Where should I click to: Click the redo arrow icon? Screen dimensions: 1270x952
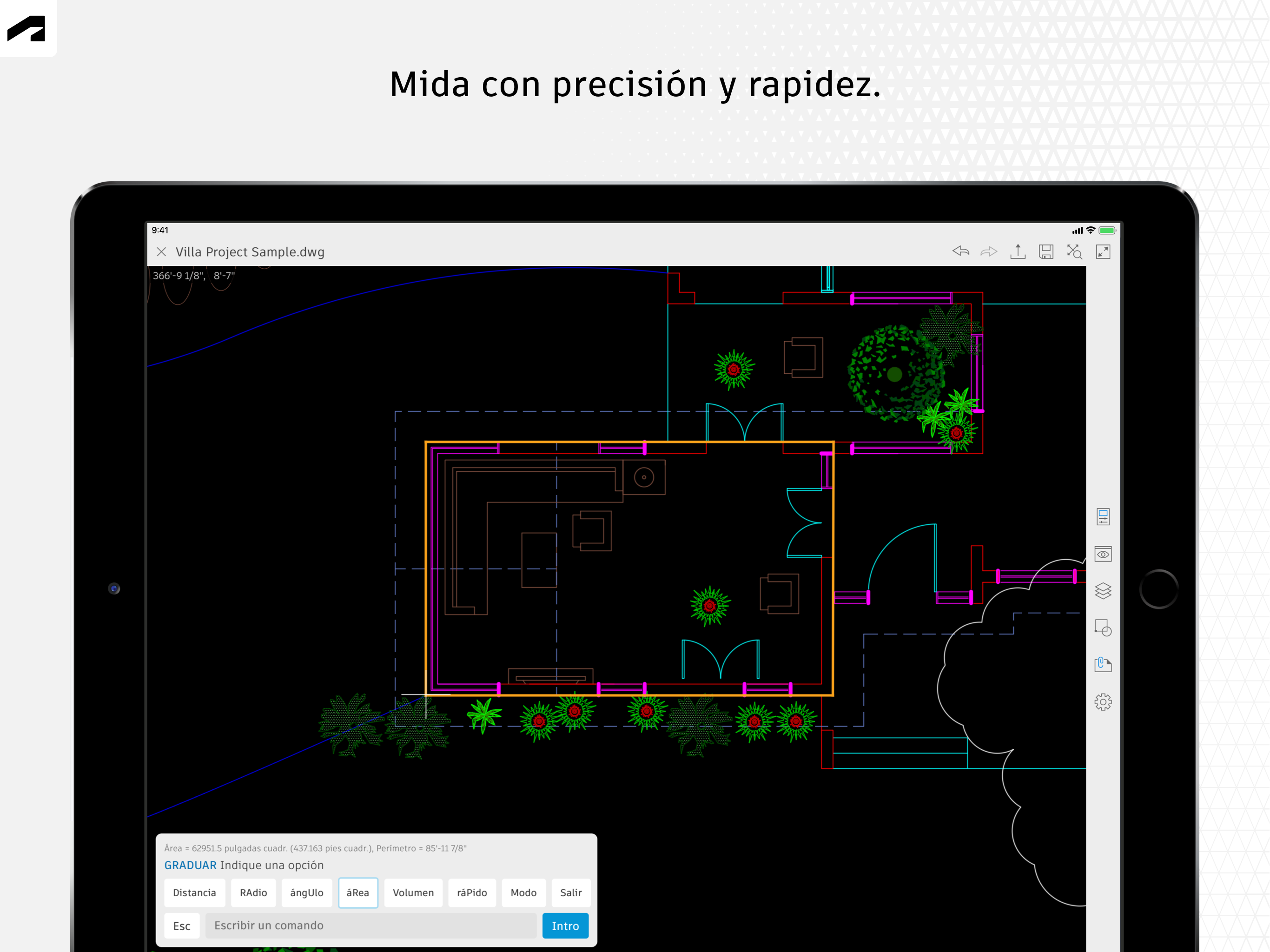[x=989, y=251]
